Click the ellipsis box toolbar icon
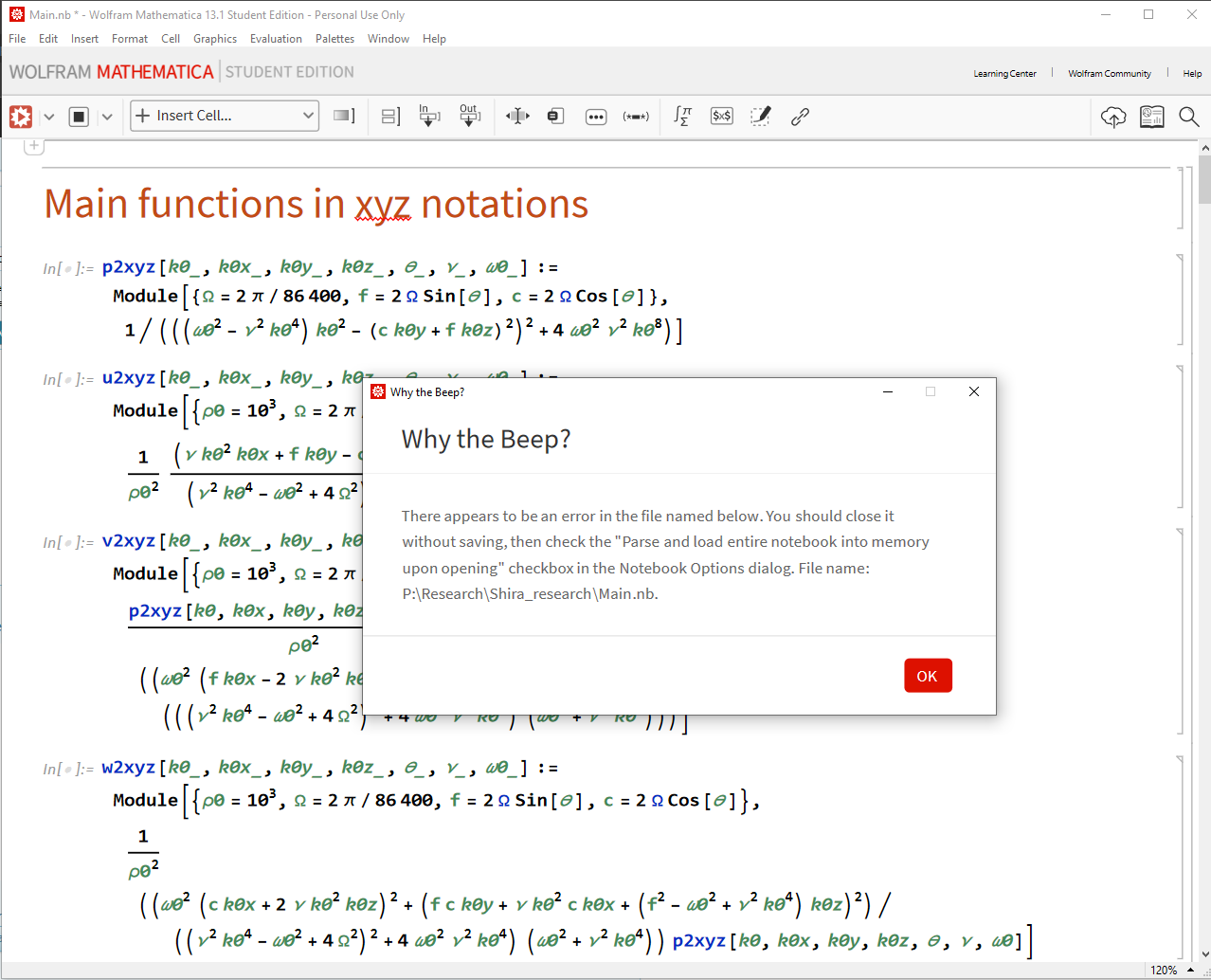Viewport: 1211px width, 980px height. pos(596,117)
